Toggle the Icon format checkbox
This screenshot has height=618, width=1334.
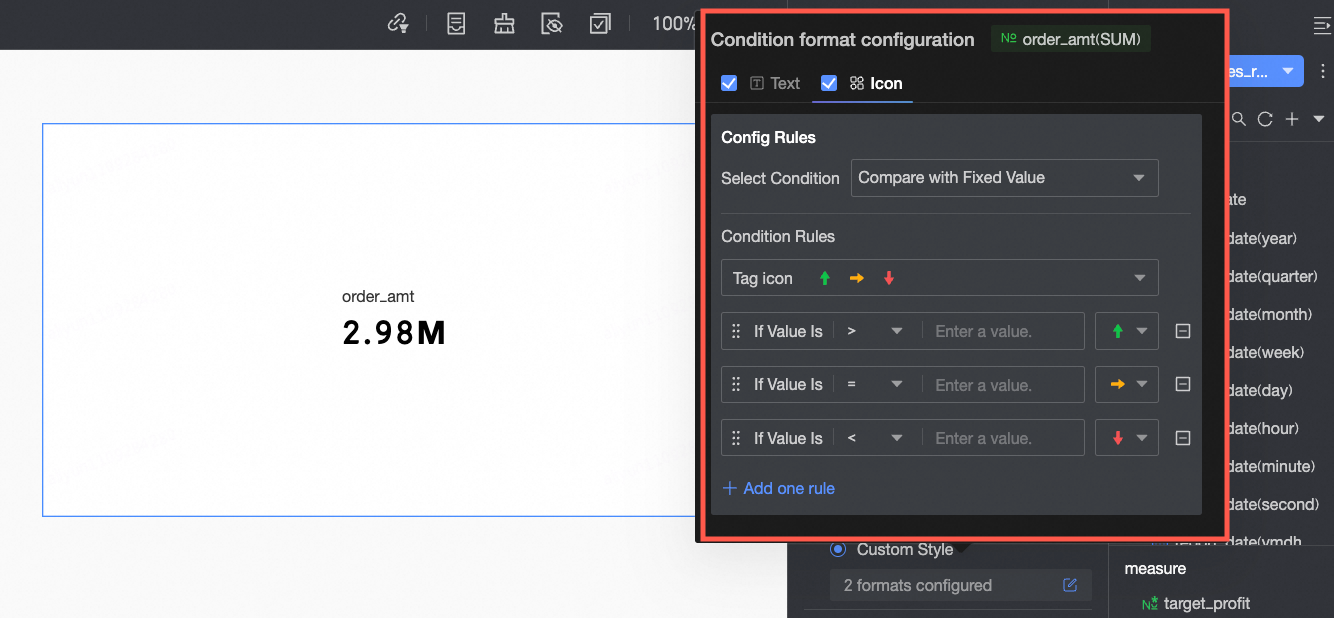829,83
